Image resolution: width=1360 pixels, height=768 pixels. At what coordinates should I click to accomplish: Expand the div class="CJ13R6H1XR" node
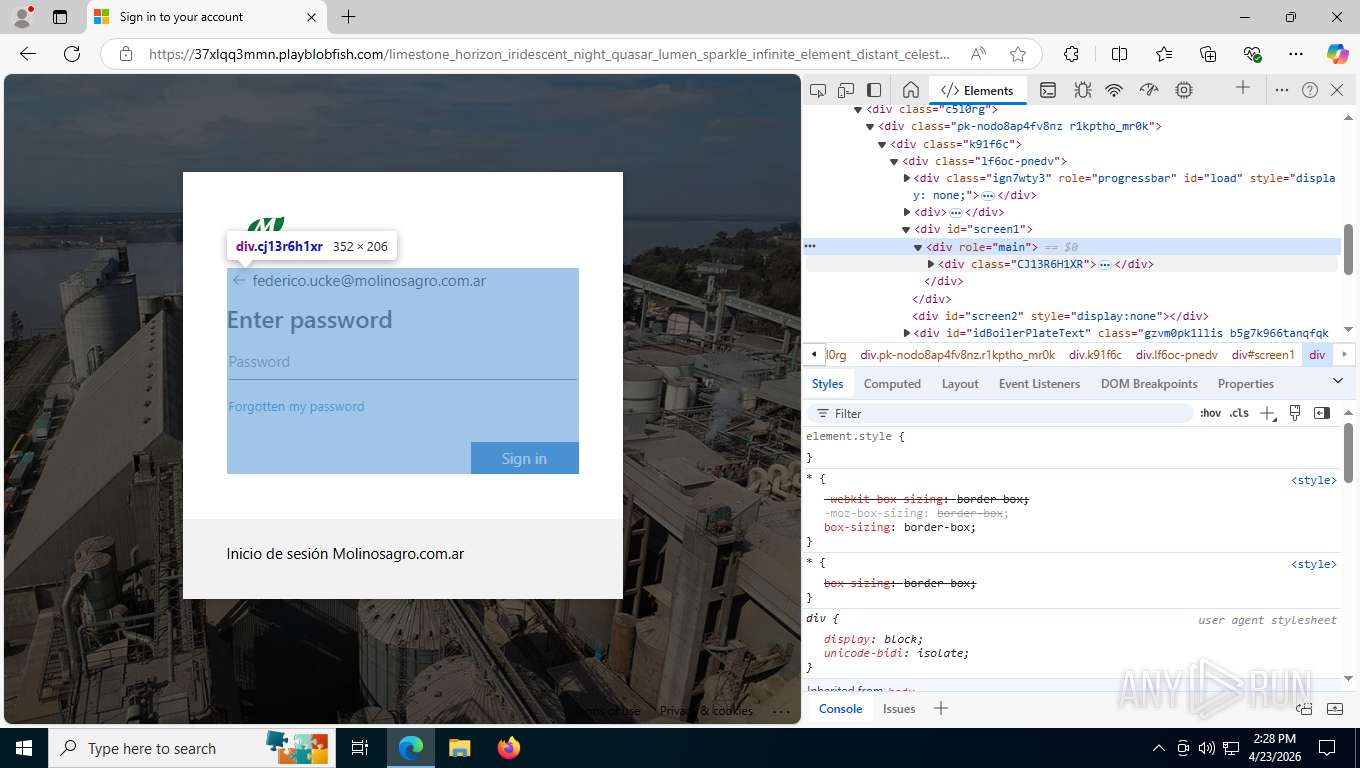coord(930,264)
